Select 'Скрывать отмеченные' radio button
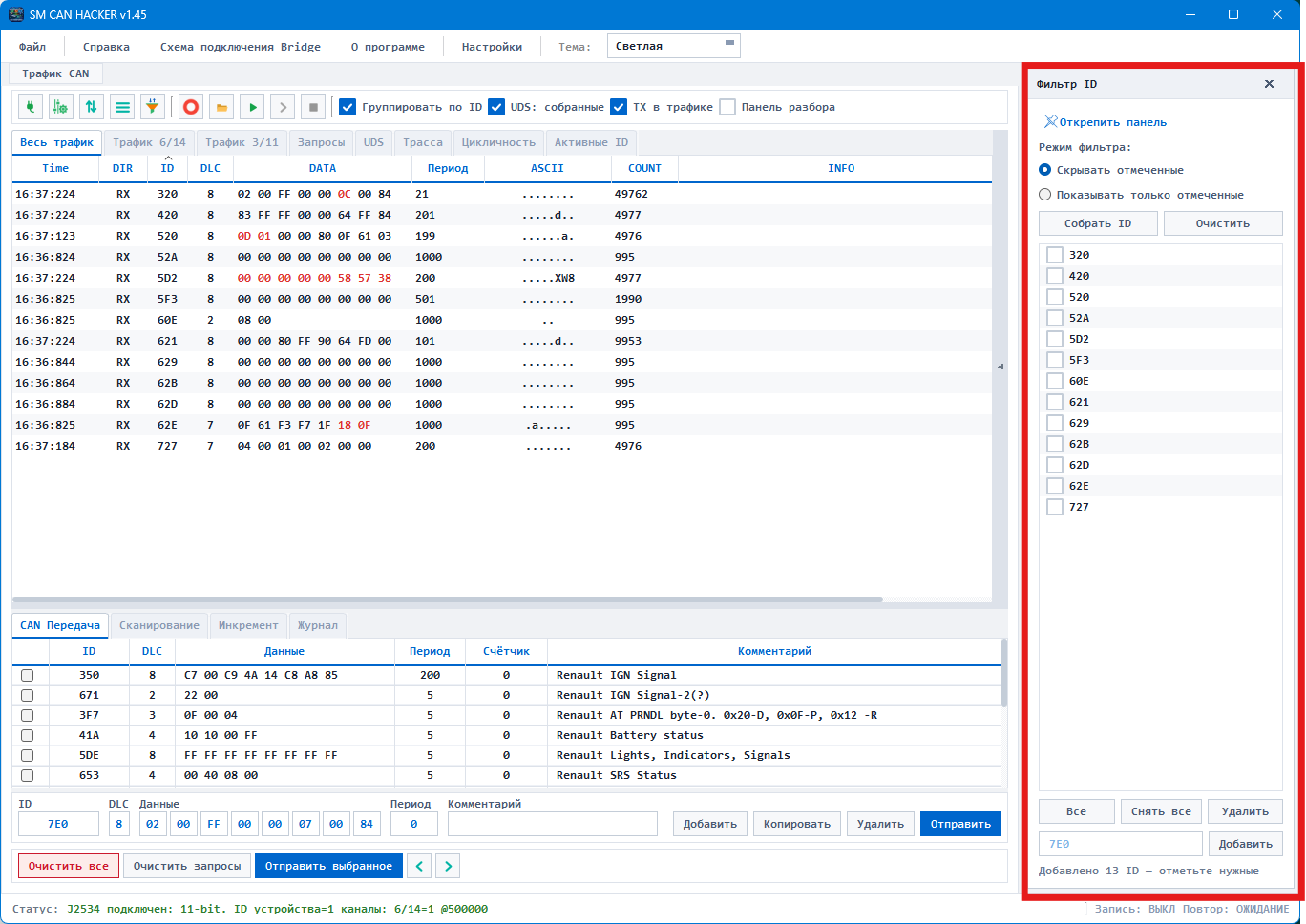 point(1045,170)
